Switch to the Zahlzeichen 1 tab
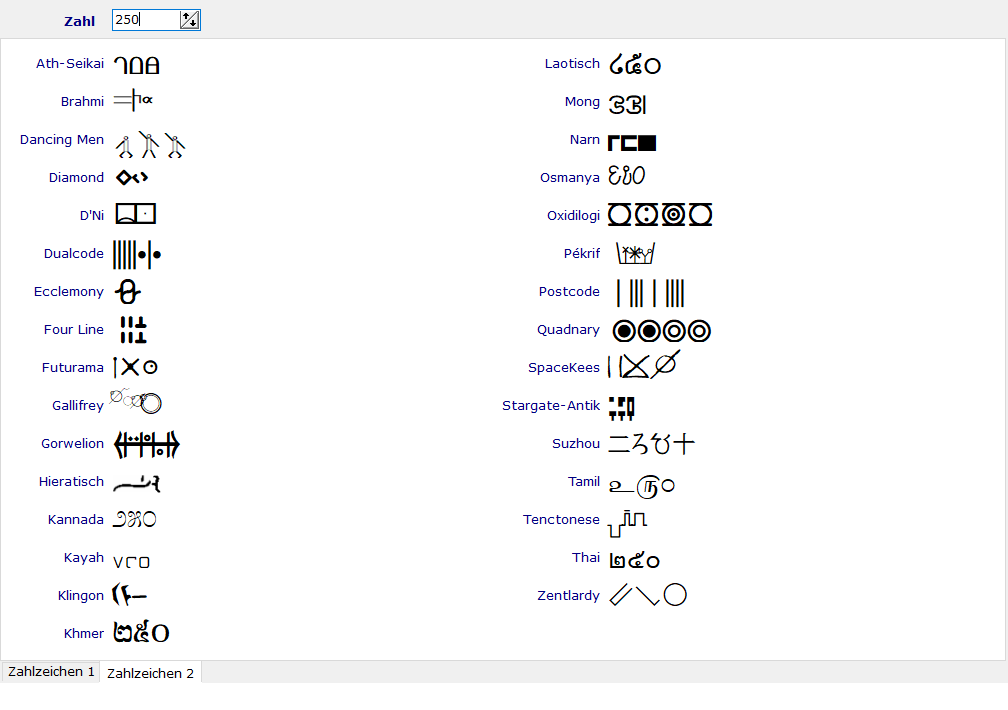The height and width of the screenshot is (710, 1008). [x=51, y=672]
